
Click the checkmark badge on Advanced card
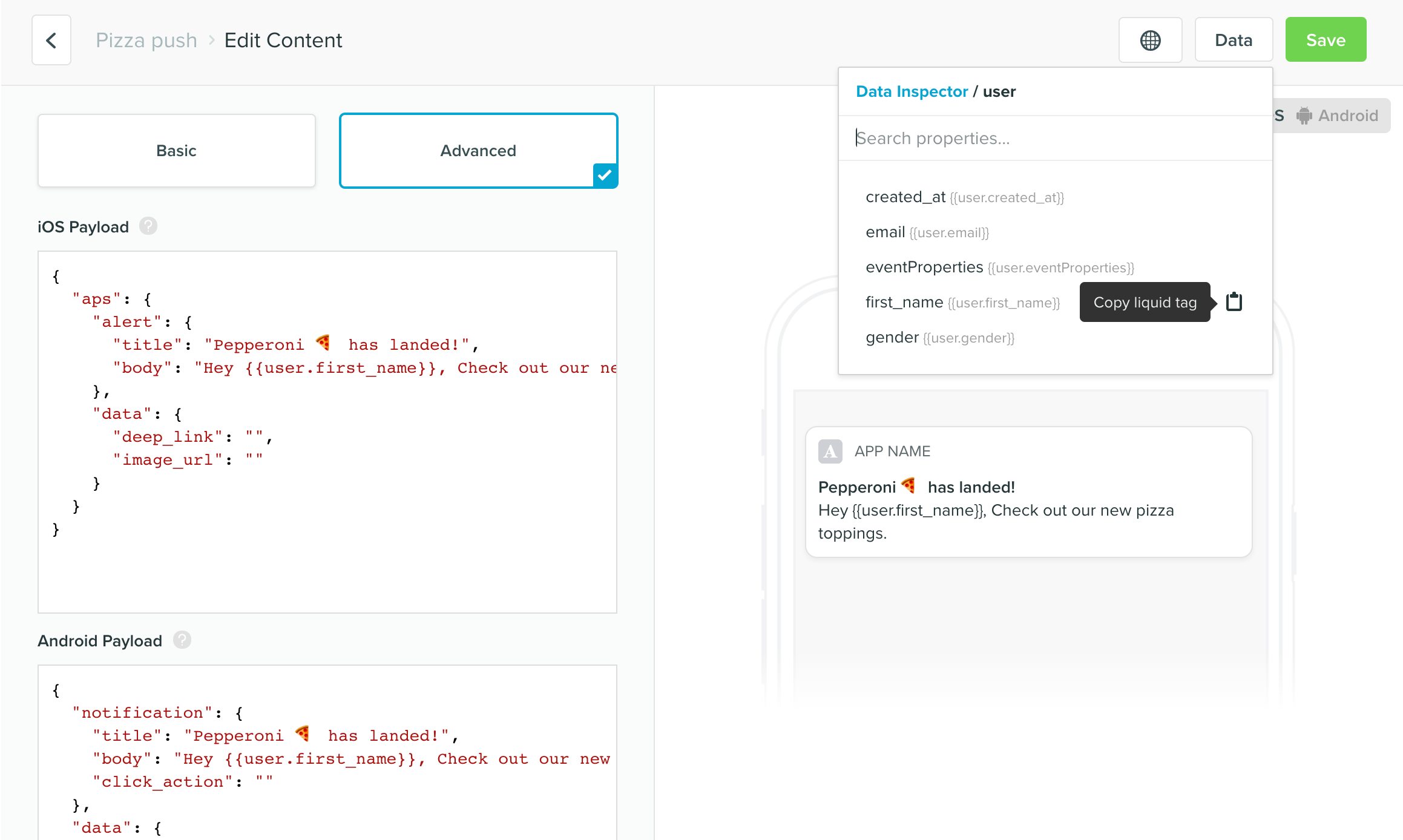coord(605,176)
